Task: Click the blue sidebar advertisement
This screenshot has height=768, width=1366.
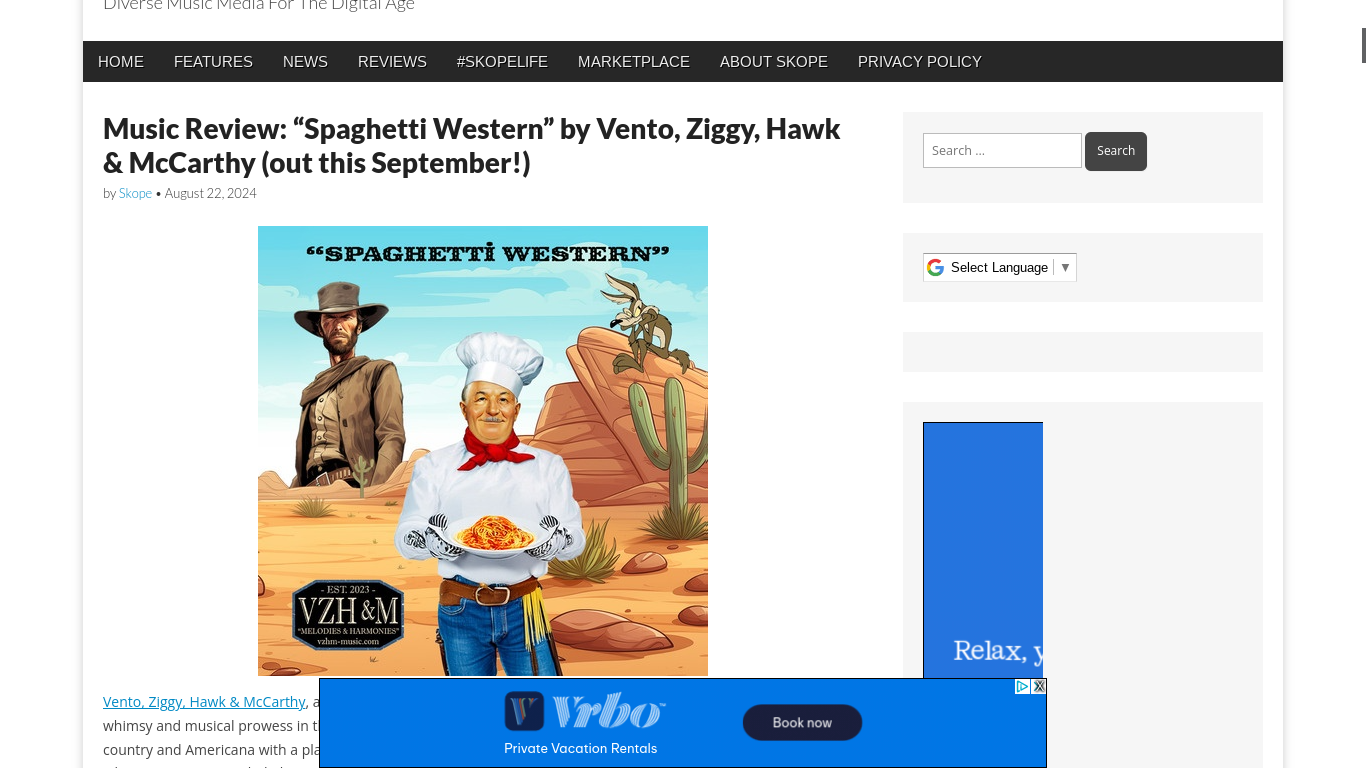Action: tap(983, 550)
